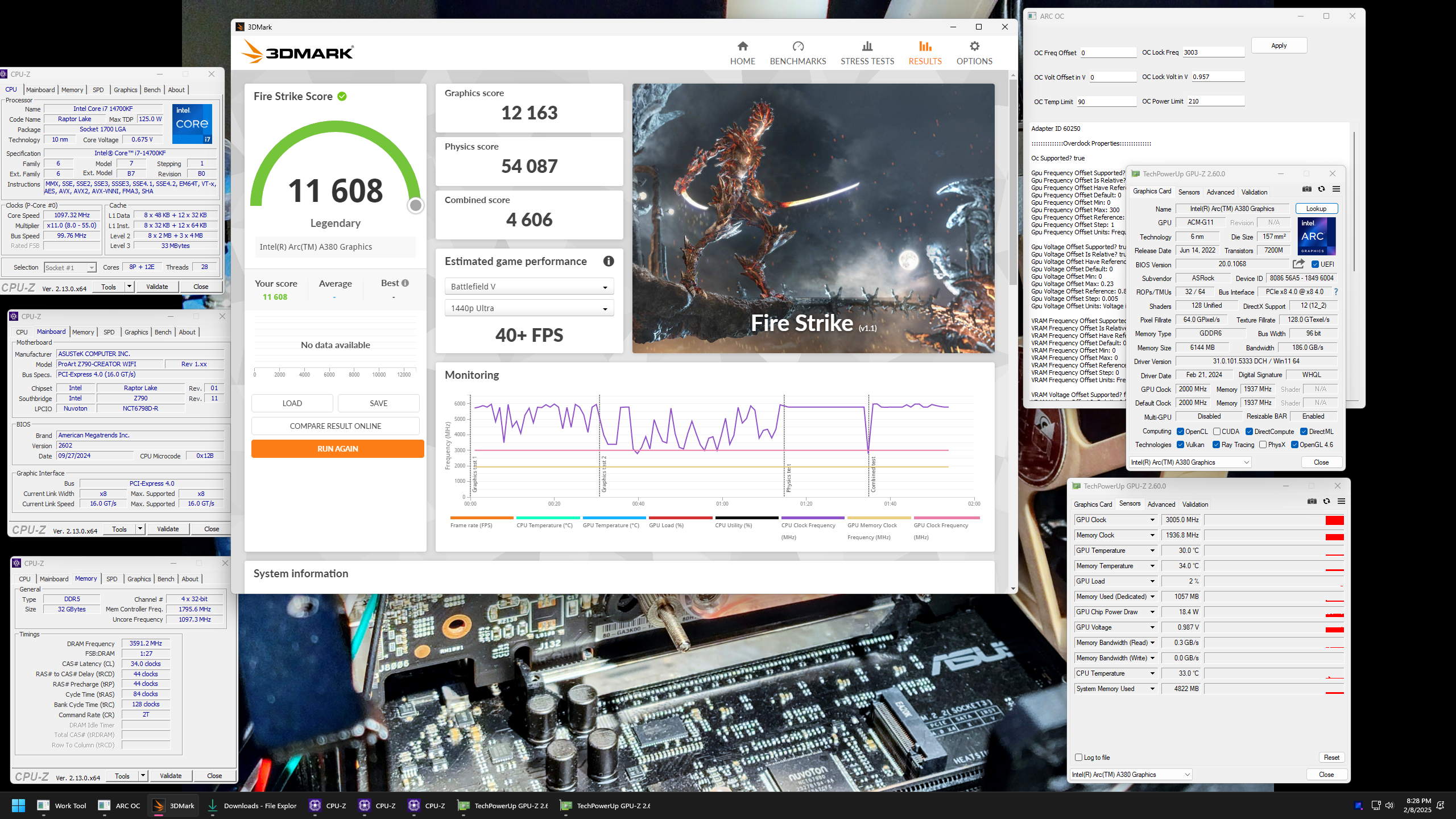Toggle DirectCompute checkbox in GPU-Z

[1249, 432]
